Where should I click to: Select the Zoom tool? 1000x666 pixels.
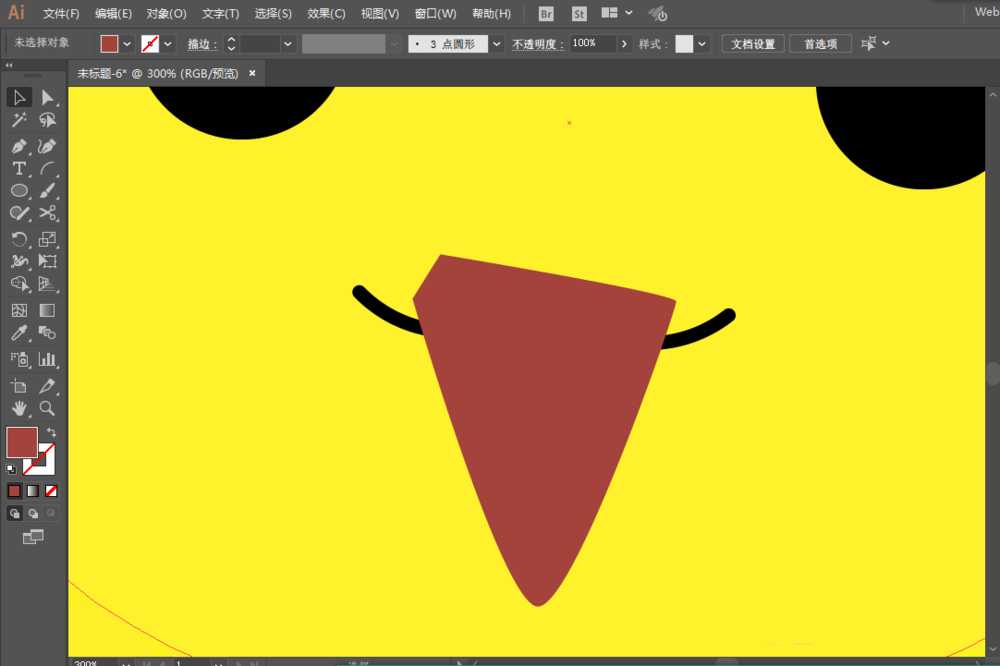coord(47,408)
